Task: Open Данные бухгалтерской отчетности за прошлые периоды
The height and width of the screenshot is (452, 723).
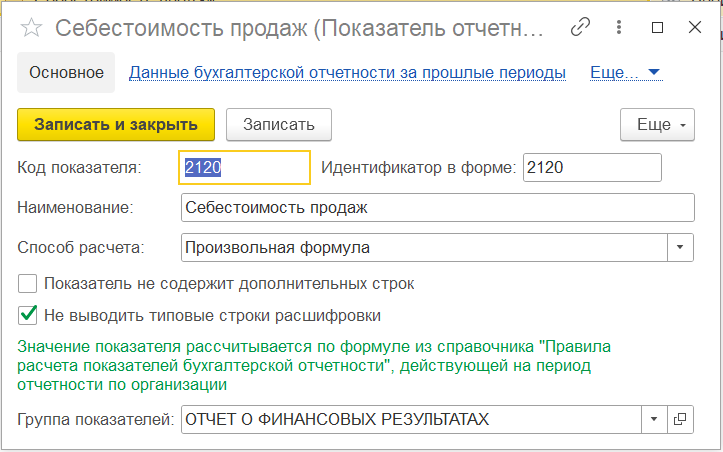Action: point(347,73)
